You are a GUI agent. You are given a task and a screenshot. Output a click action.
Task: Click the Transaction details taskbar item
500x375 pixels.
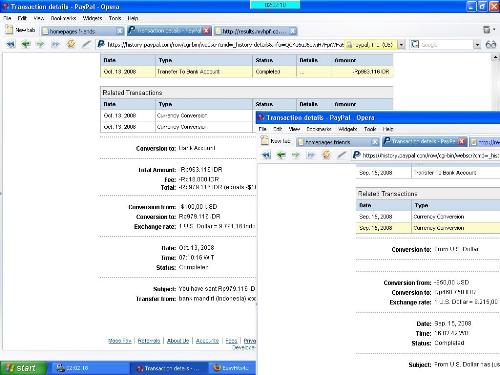tap(169, 368)
